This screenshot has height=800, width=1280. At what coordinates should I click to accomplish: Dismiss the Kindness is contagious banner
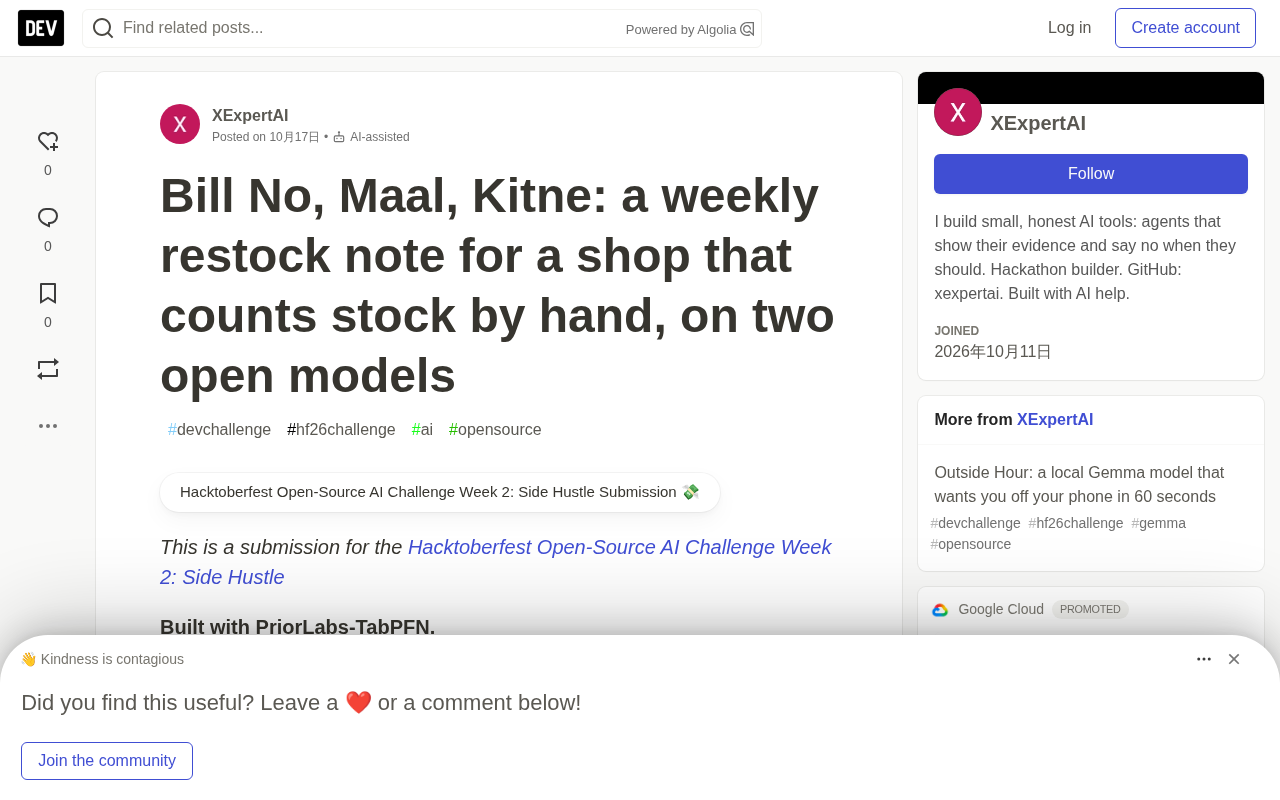[1234, 659]
